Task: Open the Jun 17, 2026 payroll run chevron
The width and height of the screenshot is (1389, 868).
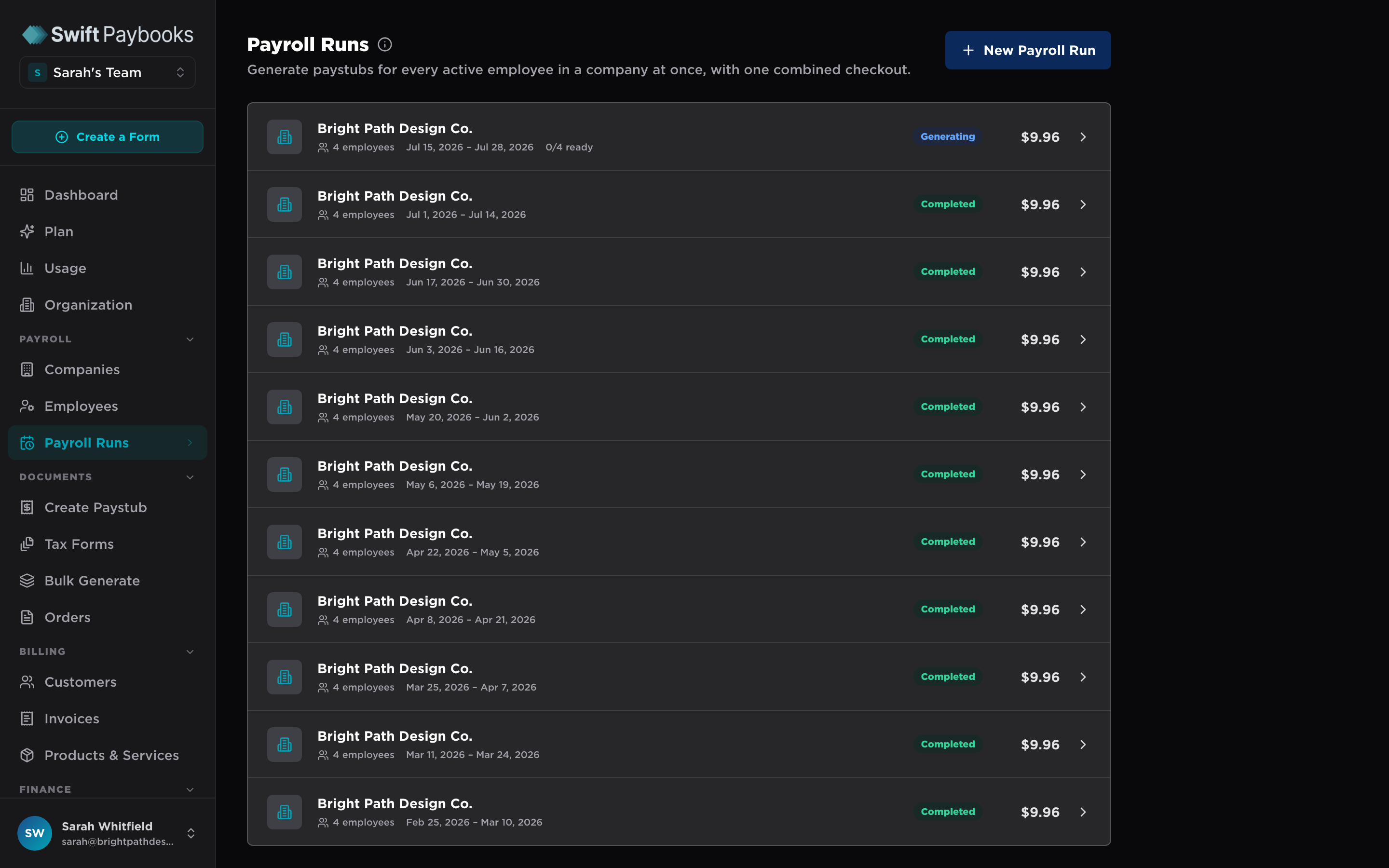Action: [x=1083, y=272]
